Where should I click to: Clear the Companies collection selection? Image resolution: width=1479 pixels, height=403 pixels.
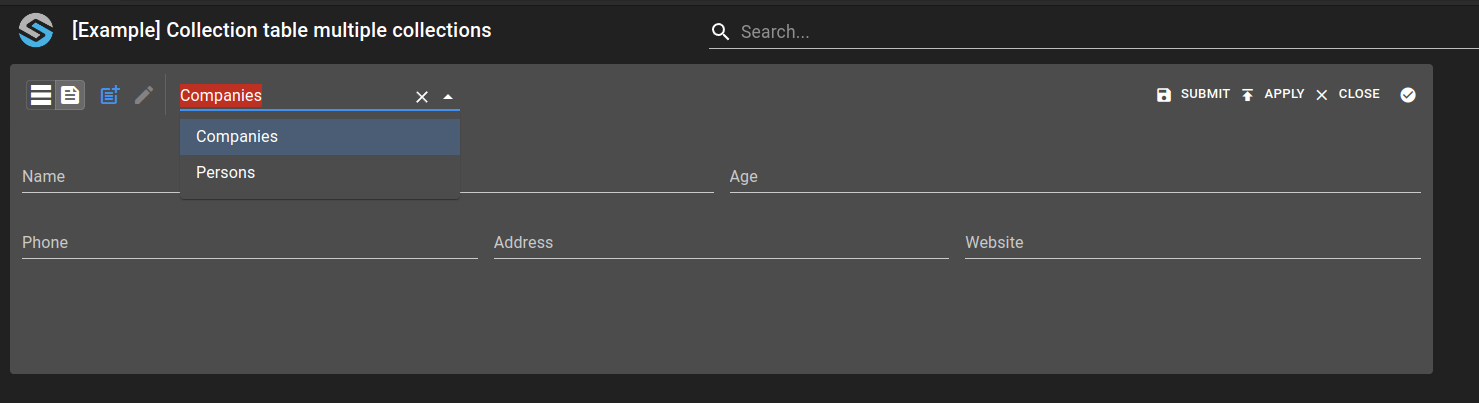coord(422,97)
